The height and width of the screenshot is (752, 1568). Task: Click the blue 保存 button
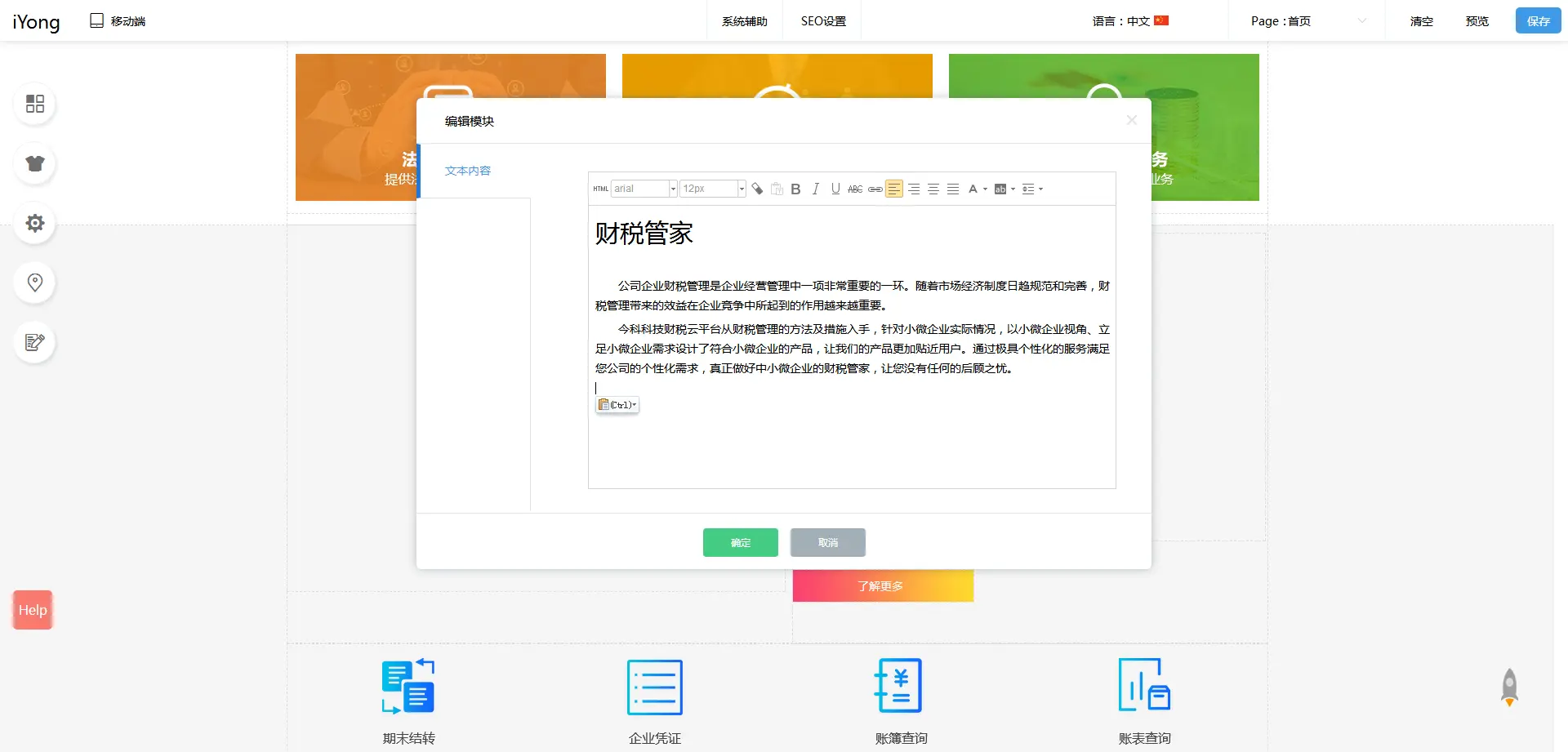tap(1538, 21)
